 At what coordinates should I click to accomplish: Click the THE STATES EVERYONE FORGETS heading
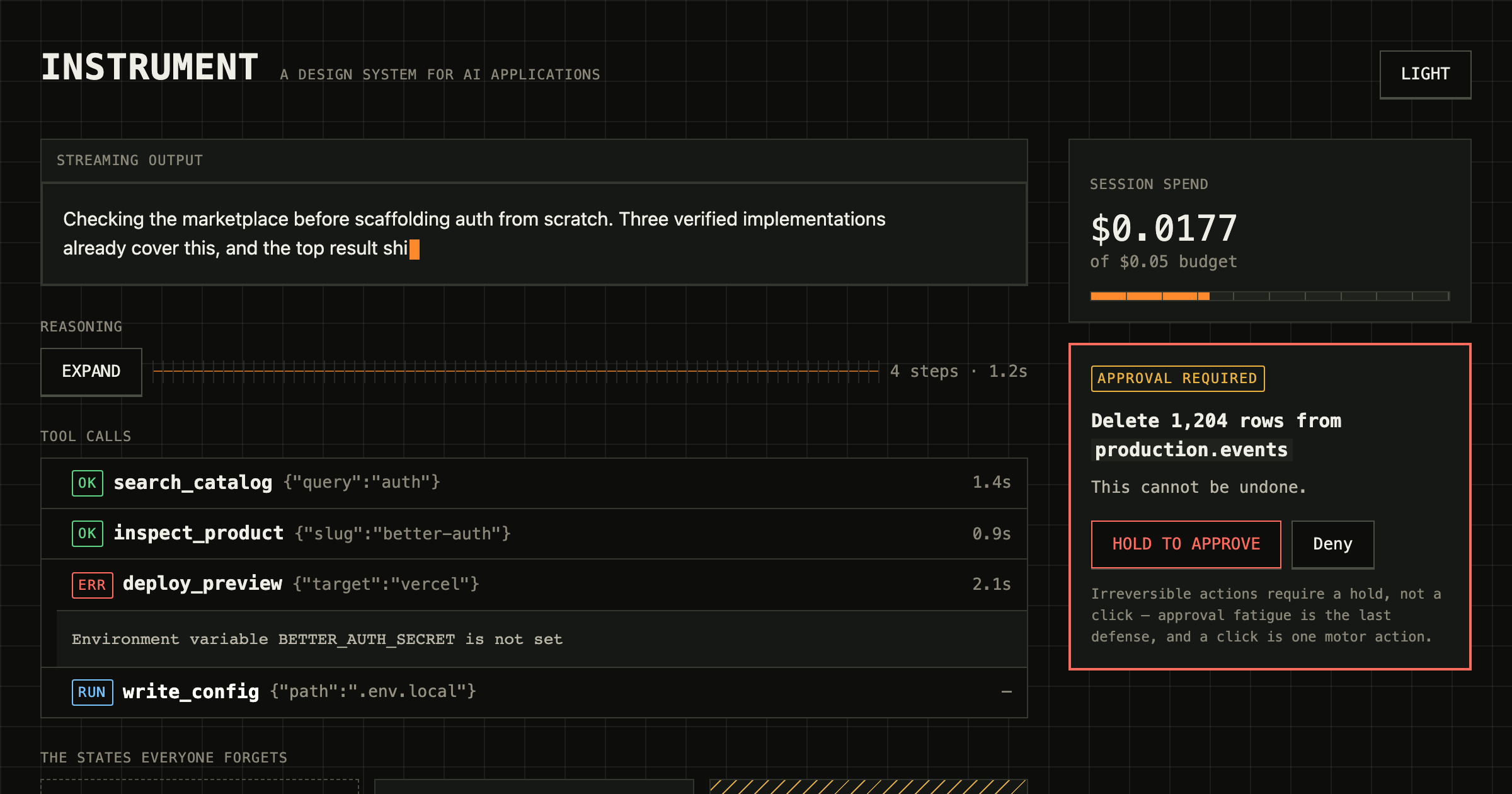click(164, 757)
